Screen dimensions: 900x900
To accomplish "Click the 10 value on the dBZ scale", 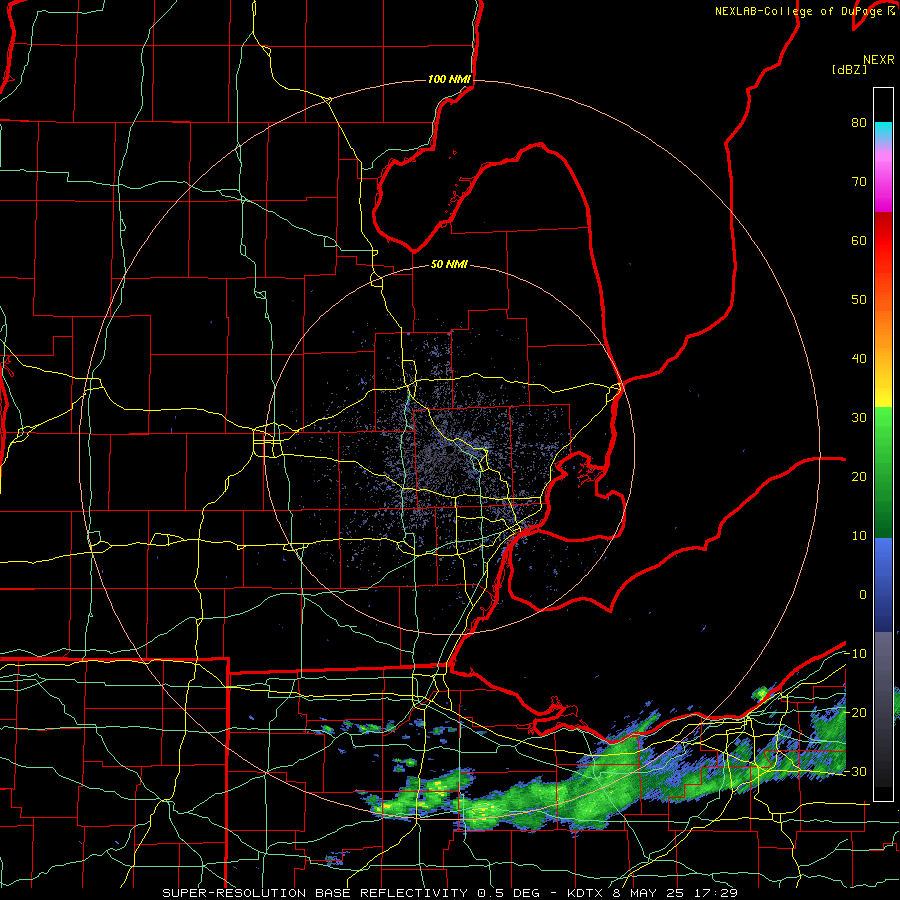I will pyautogui.click(x=859, y=536).
